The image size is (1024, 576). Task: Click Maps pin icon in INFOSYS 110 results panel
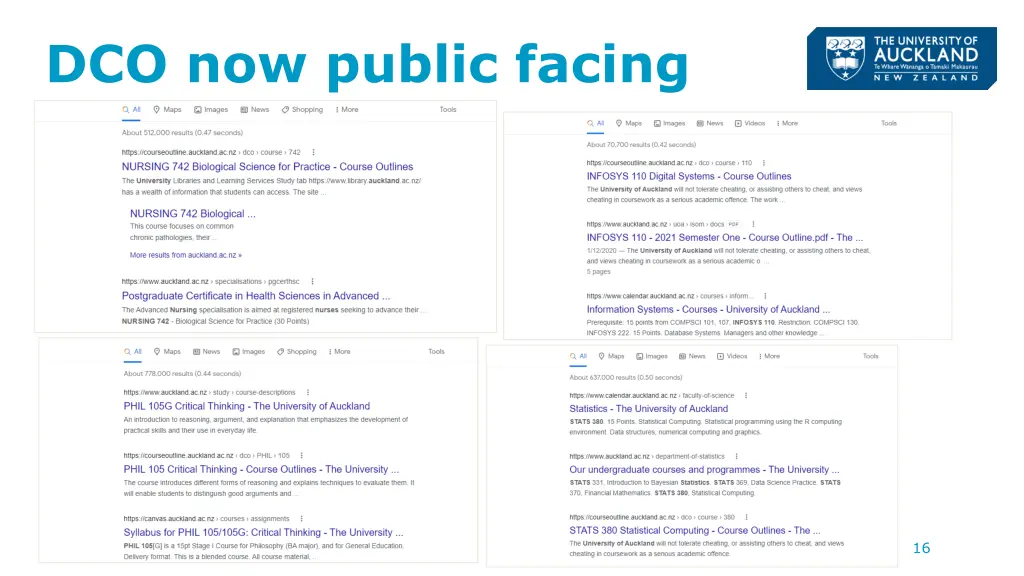click(619, 123)
